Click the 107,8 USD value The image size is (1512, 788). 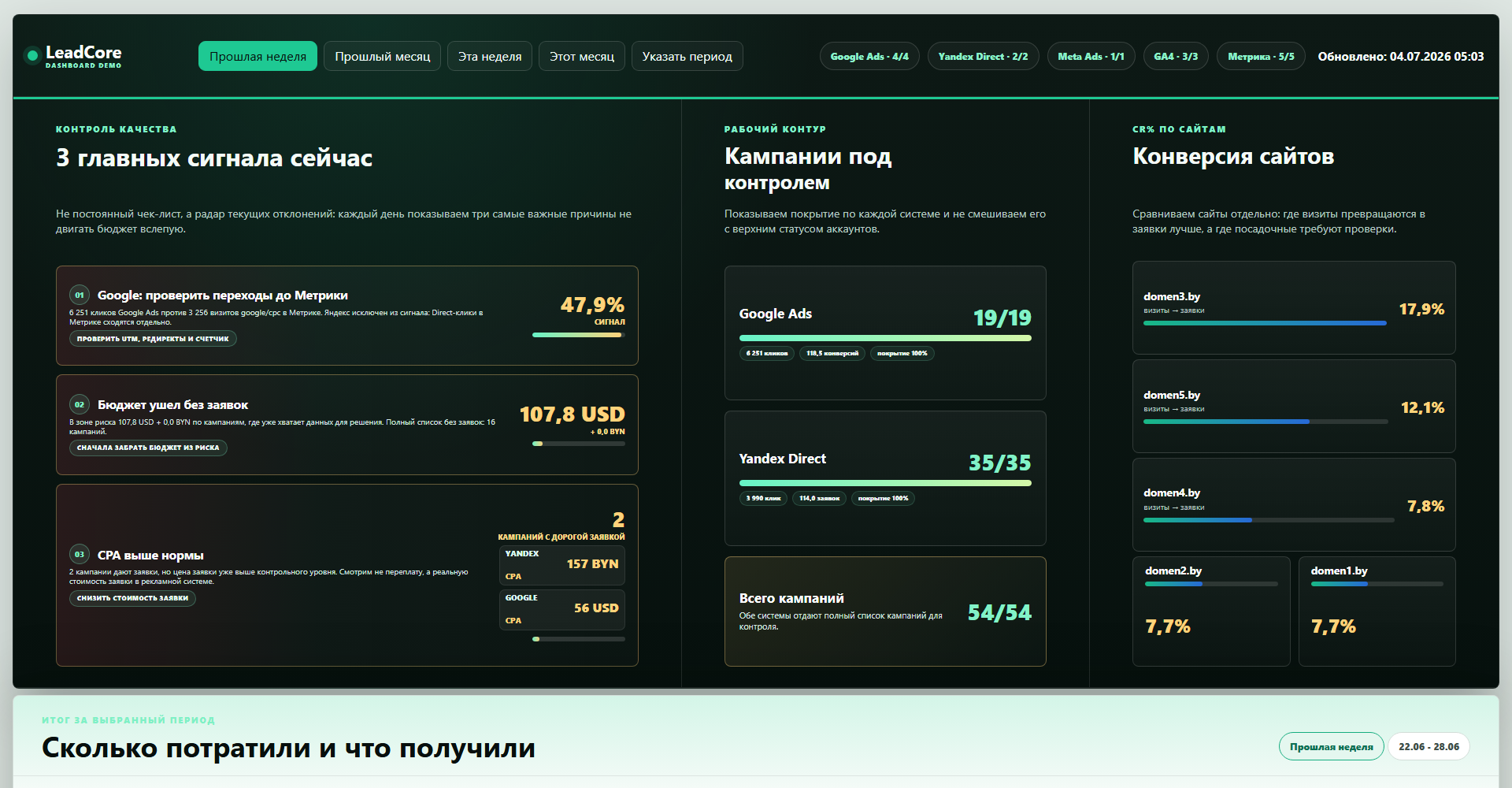pyautogui.click(x=572, y=414)
